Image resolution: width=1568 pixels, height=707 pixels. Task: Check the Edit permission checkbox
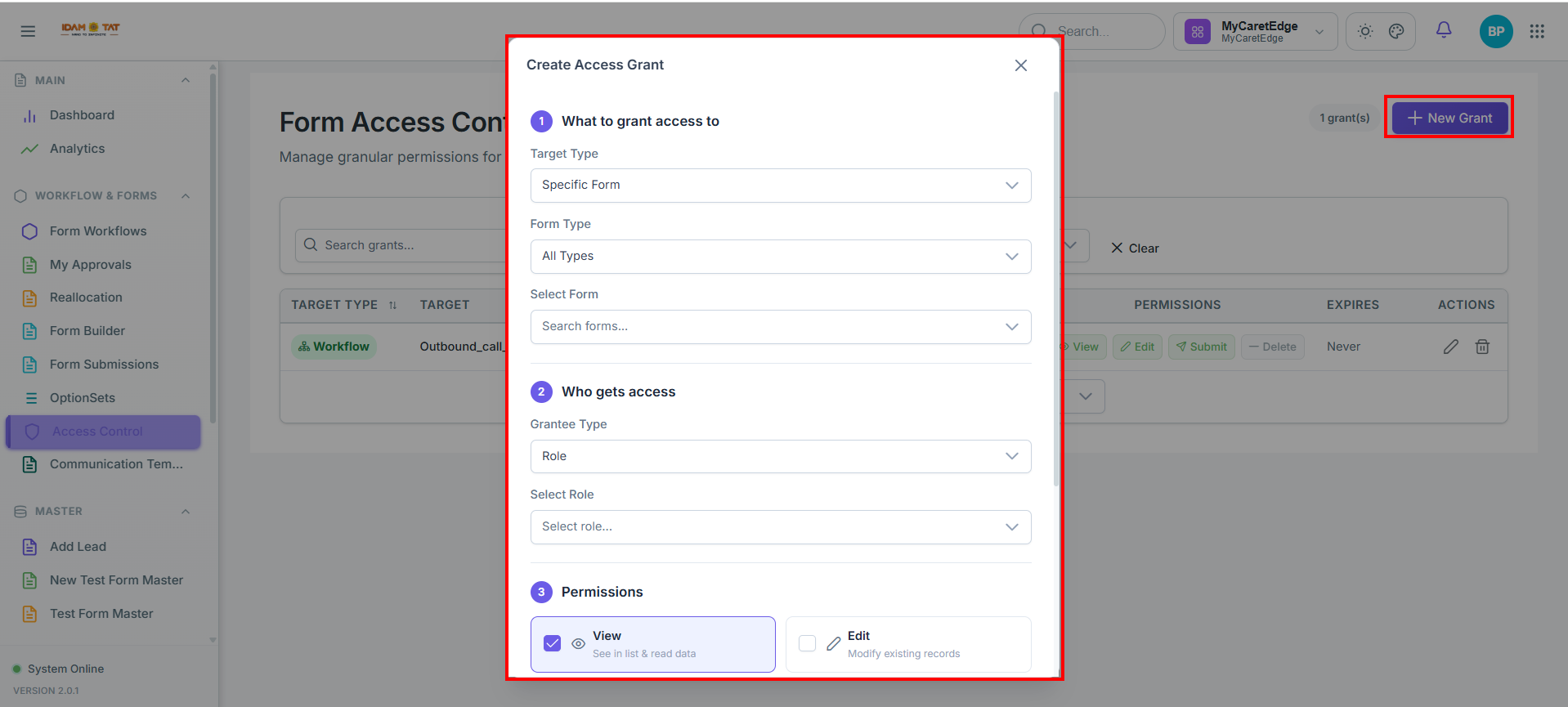807,643
